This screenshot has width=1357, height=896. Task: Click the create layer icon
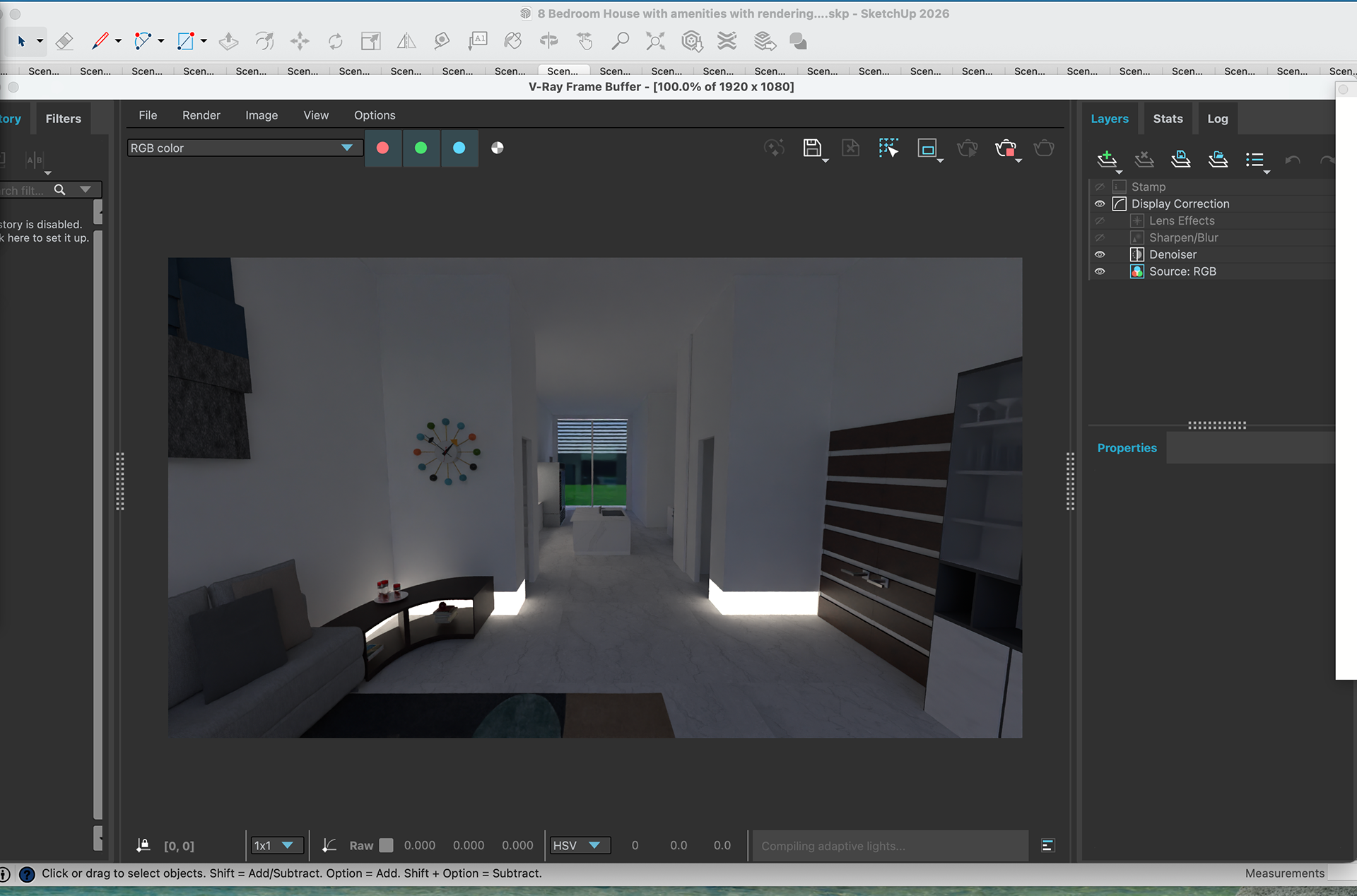1107,159
